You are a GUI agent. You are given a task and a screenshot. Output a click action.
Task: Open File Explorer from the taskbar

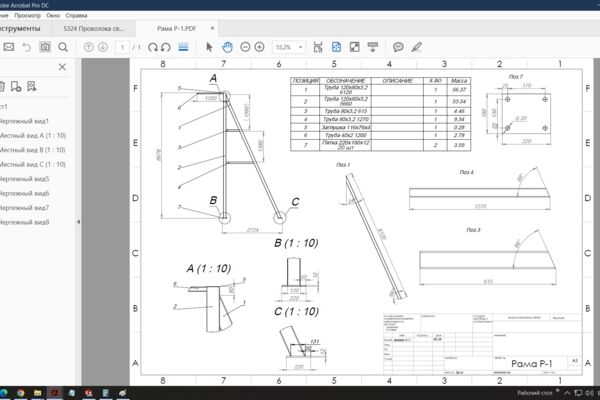coord(38,393)
